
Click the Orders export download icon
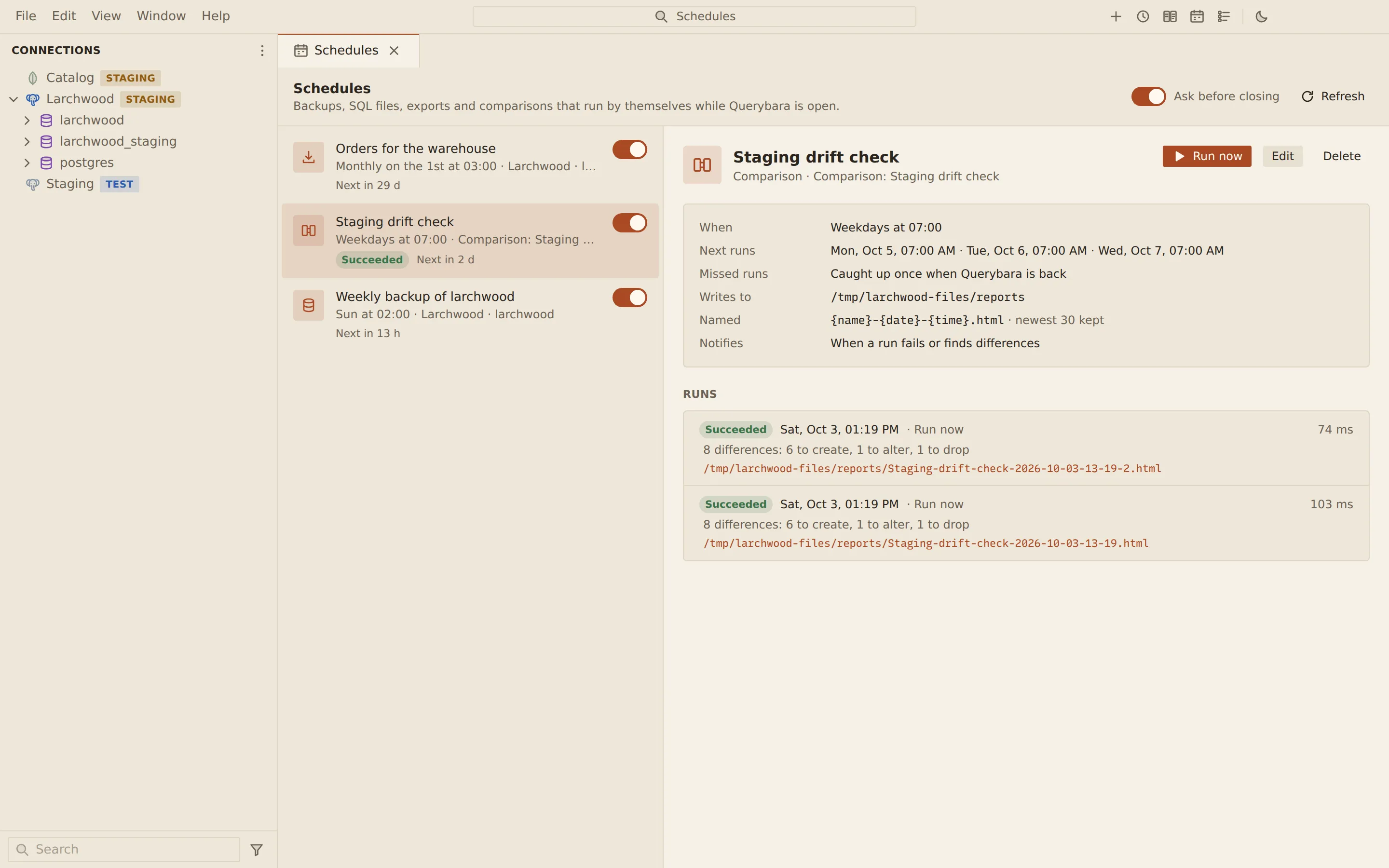pos(309,157)
